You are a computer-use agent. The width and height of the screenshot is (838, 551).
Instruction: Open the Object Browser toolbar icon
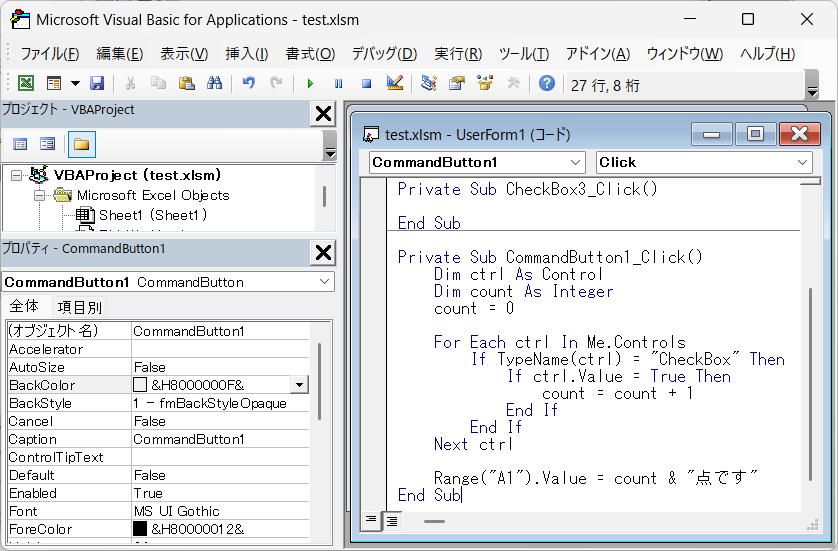tap(485, 83)
